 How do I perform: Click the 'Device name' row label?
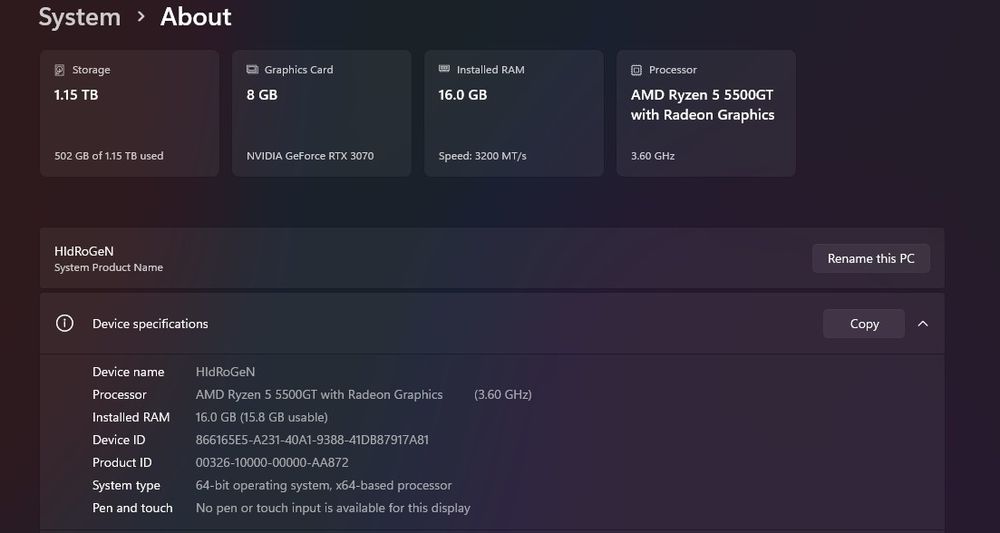click(128, 372)
